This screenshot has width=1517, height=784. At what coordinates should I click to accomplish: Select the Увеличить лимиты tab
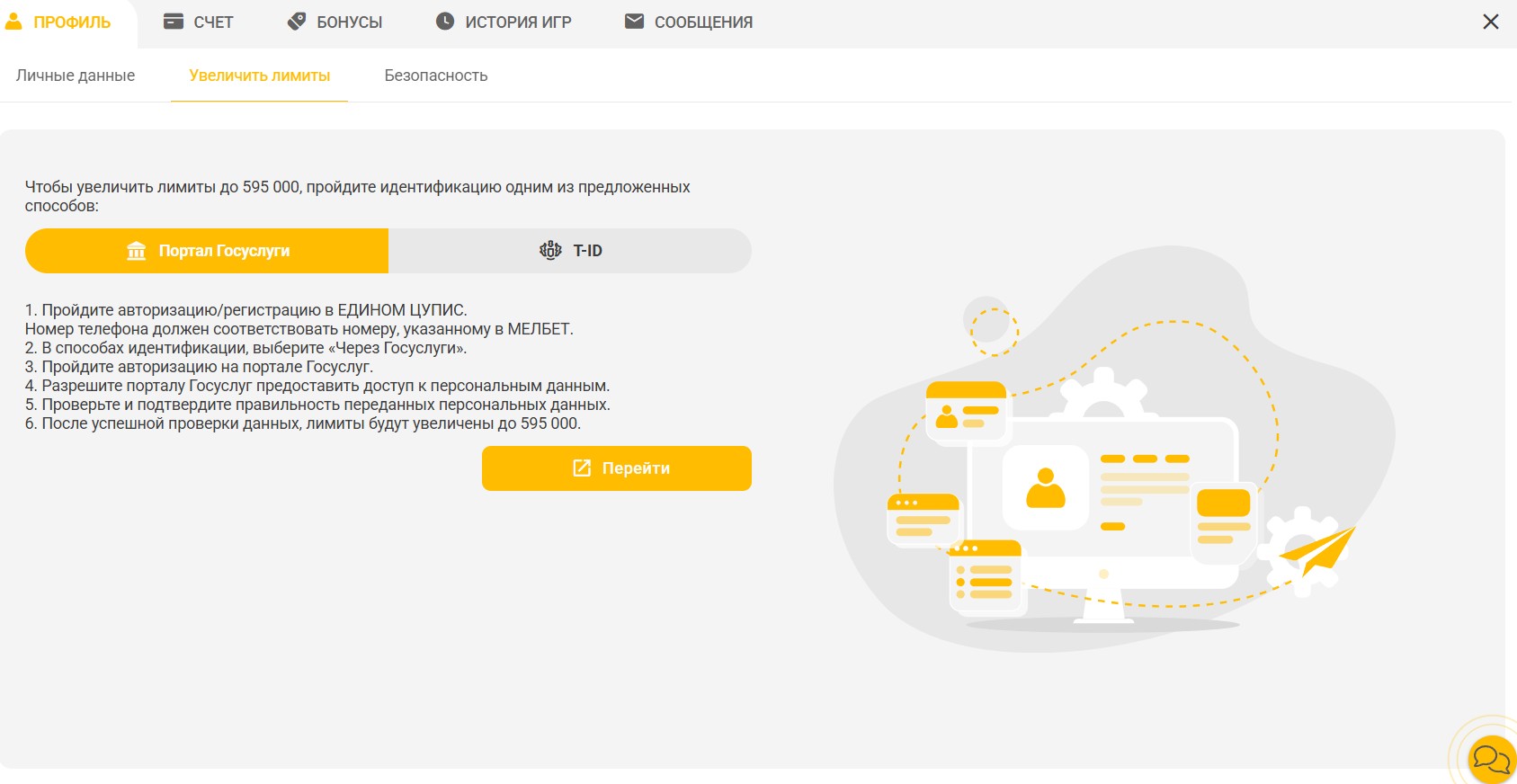point(260,76)
